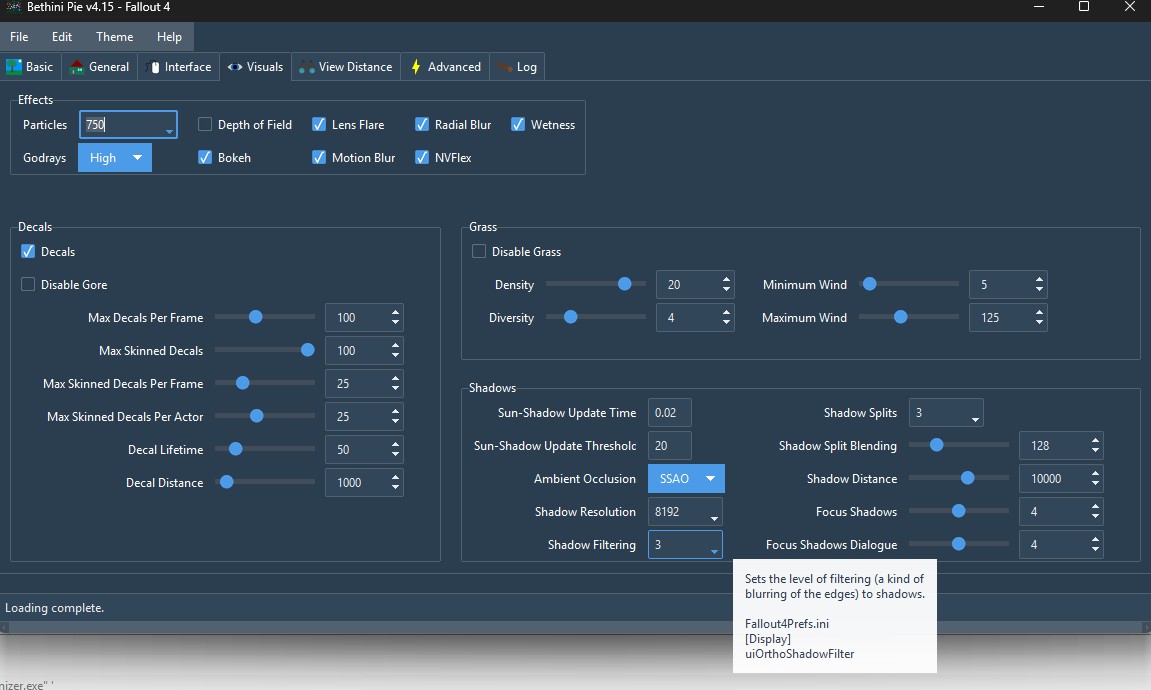Click the Max Decals Per Frame value field
The image size is (1151, 690).
click(x=364, y=318)
